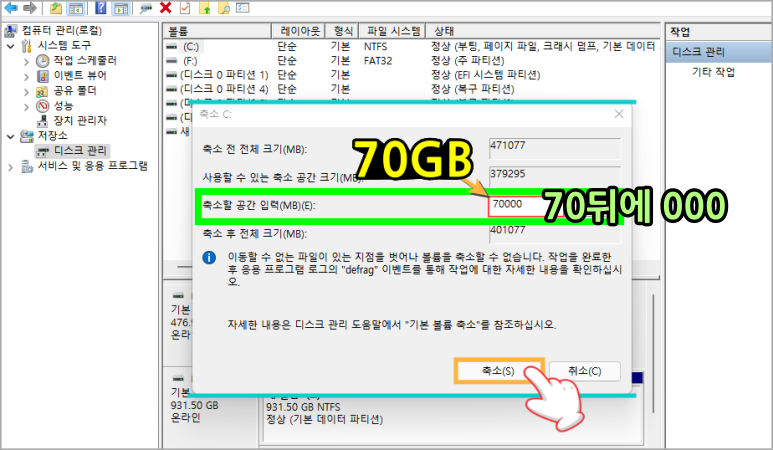Click the 축소할 공간 입력 field showing 70000
Screen dimensions: 773x450
coord(525,206)
